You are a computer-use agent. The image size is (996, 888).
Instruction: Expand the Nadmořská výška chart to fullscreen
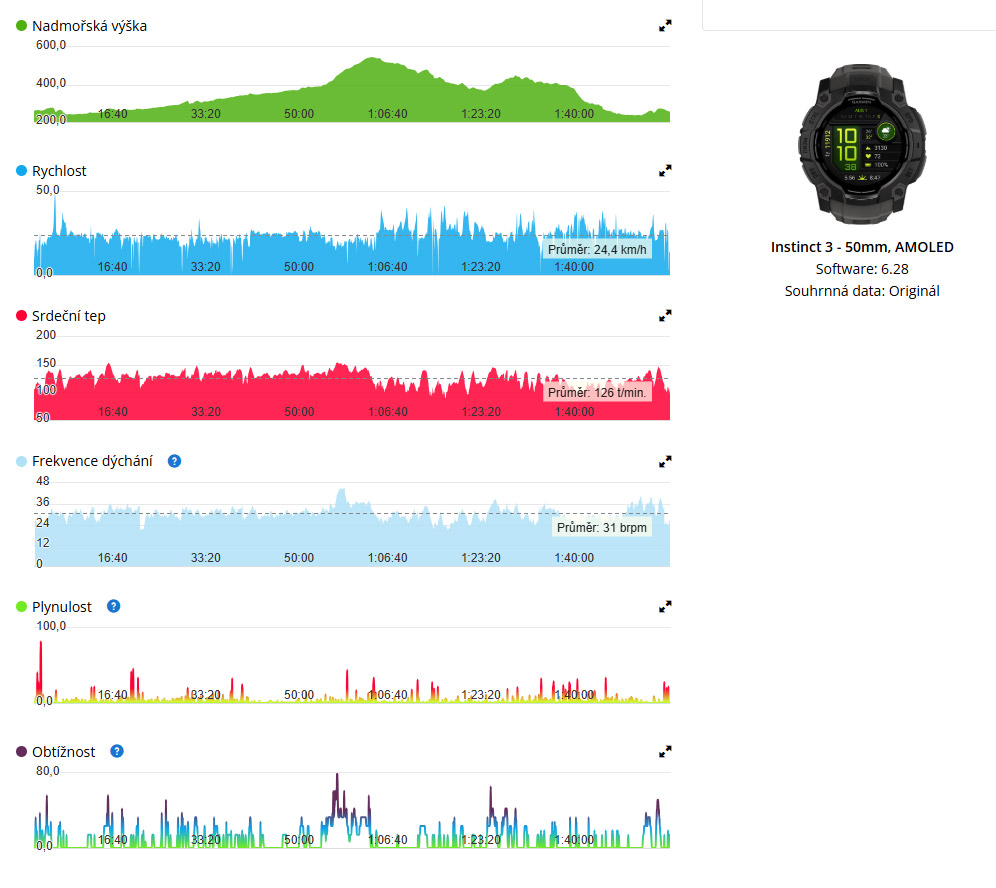coord(665,26)
